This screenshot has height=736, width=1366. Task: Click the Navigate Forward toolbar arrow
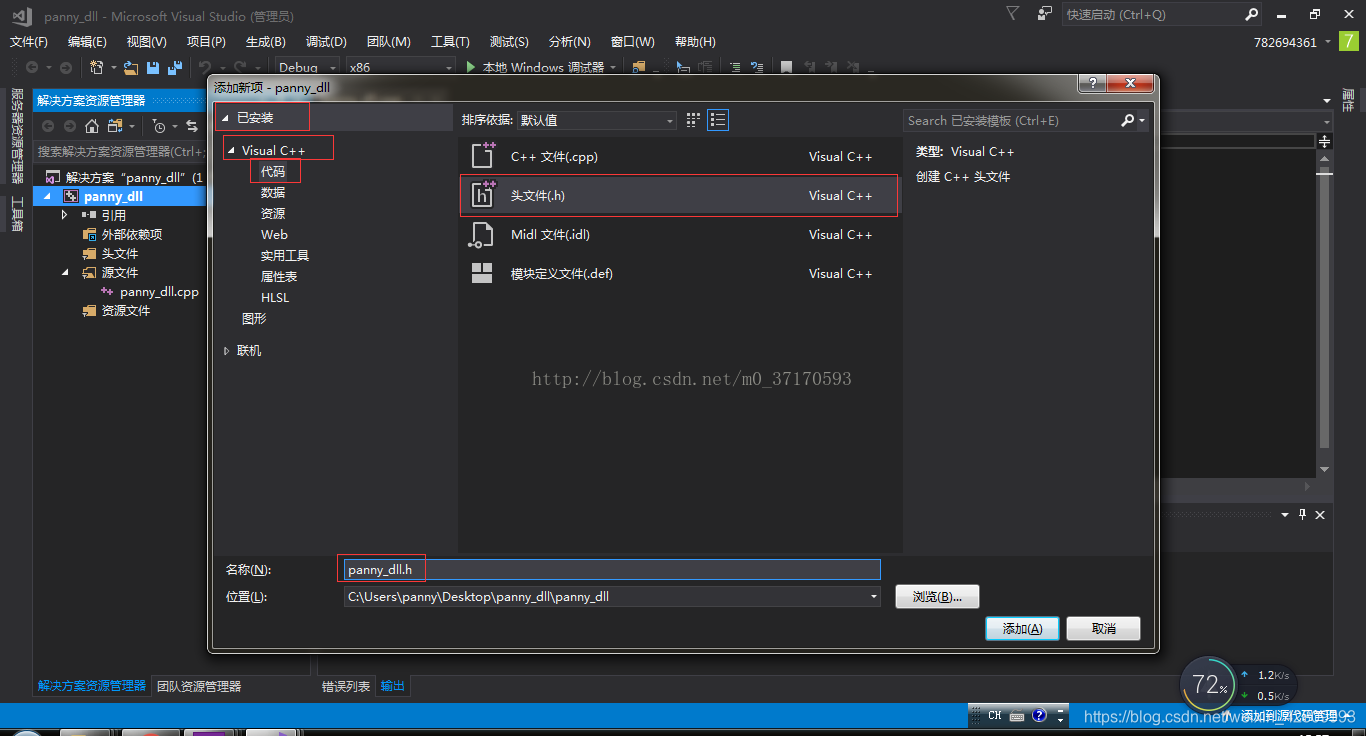(x=66, y=67)
